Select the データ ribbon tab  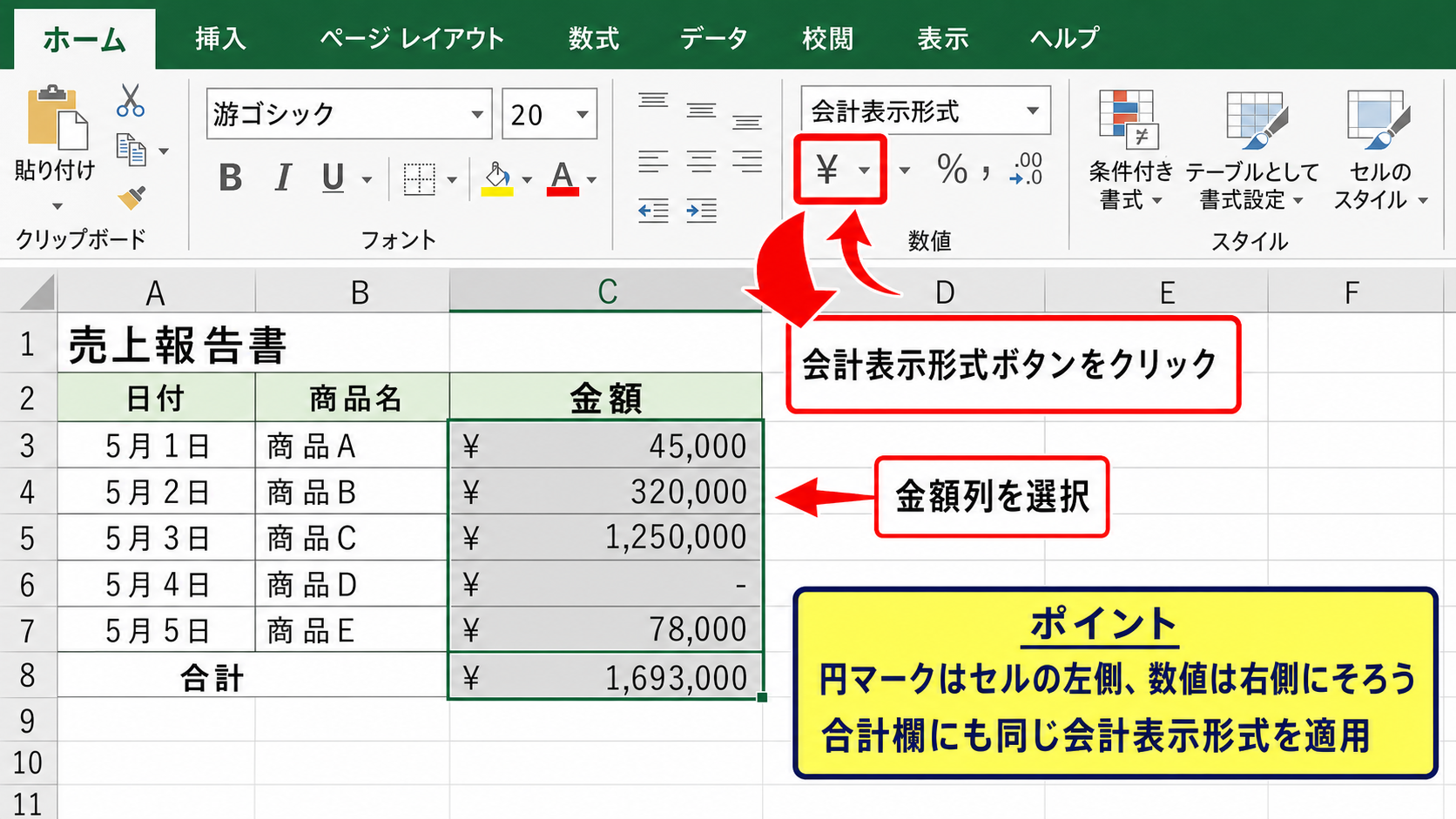(x=713, y=38)
